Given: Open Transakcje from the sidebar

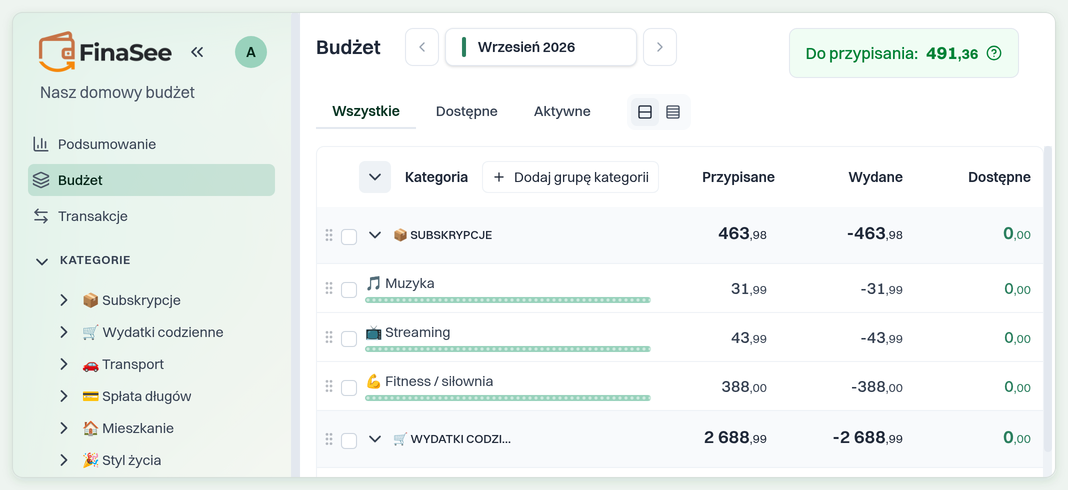Looking at the screenshot, I should pyautogui.click(x=151, y=216).
